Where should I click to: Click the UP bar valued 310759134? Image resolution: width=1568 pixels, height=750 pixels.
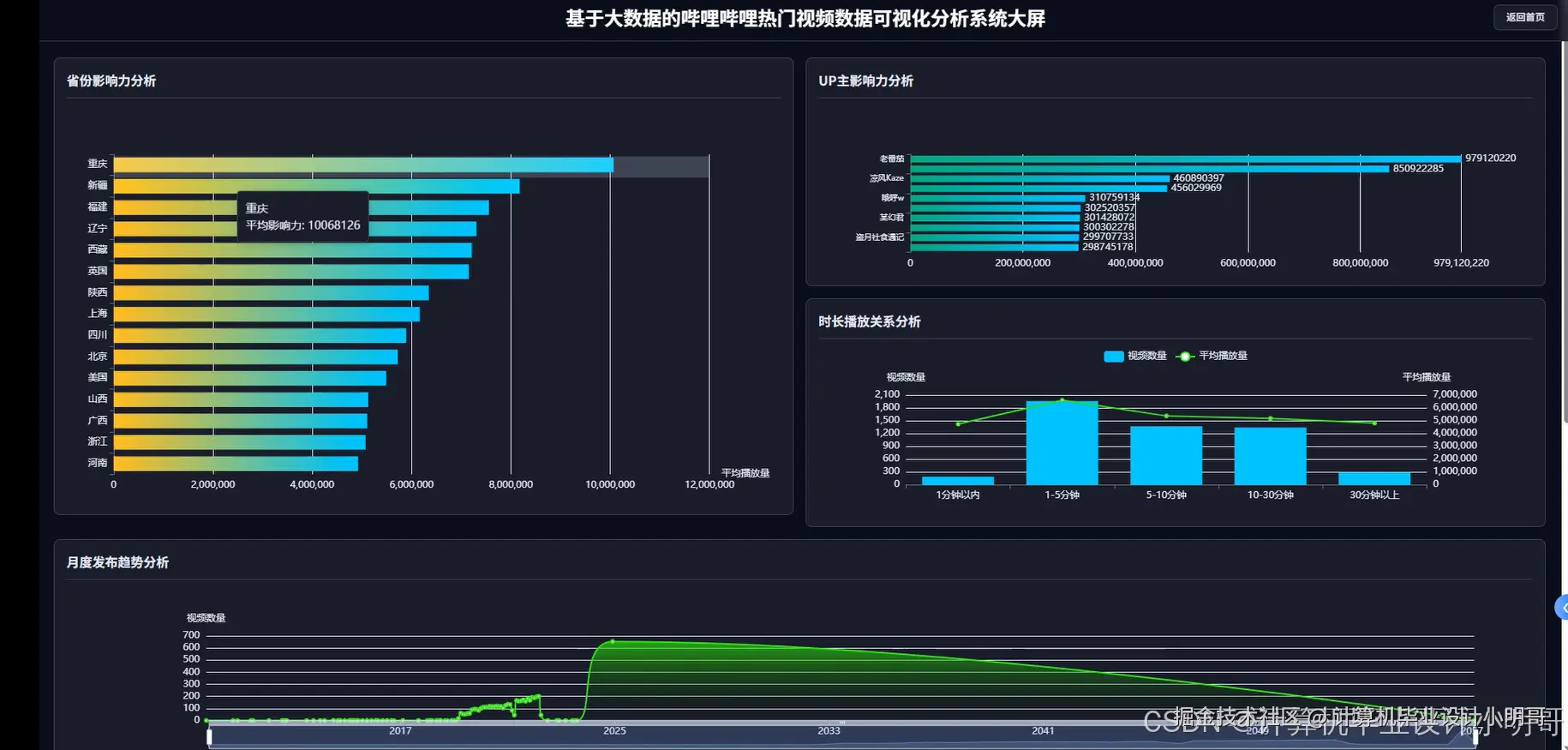click(x=998, y=198)
